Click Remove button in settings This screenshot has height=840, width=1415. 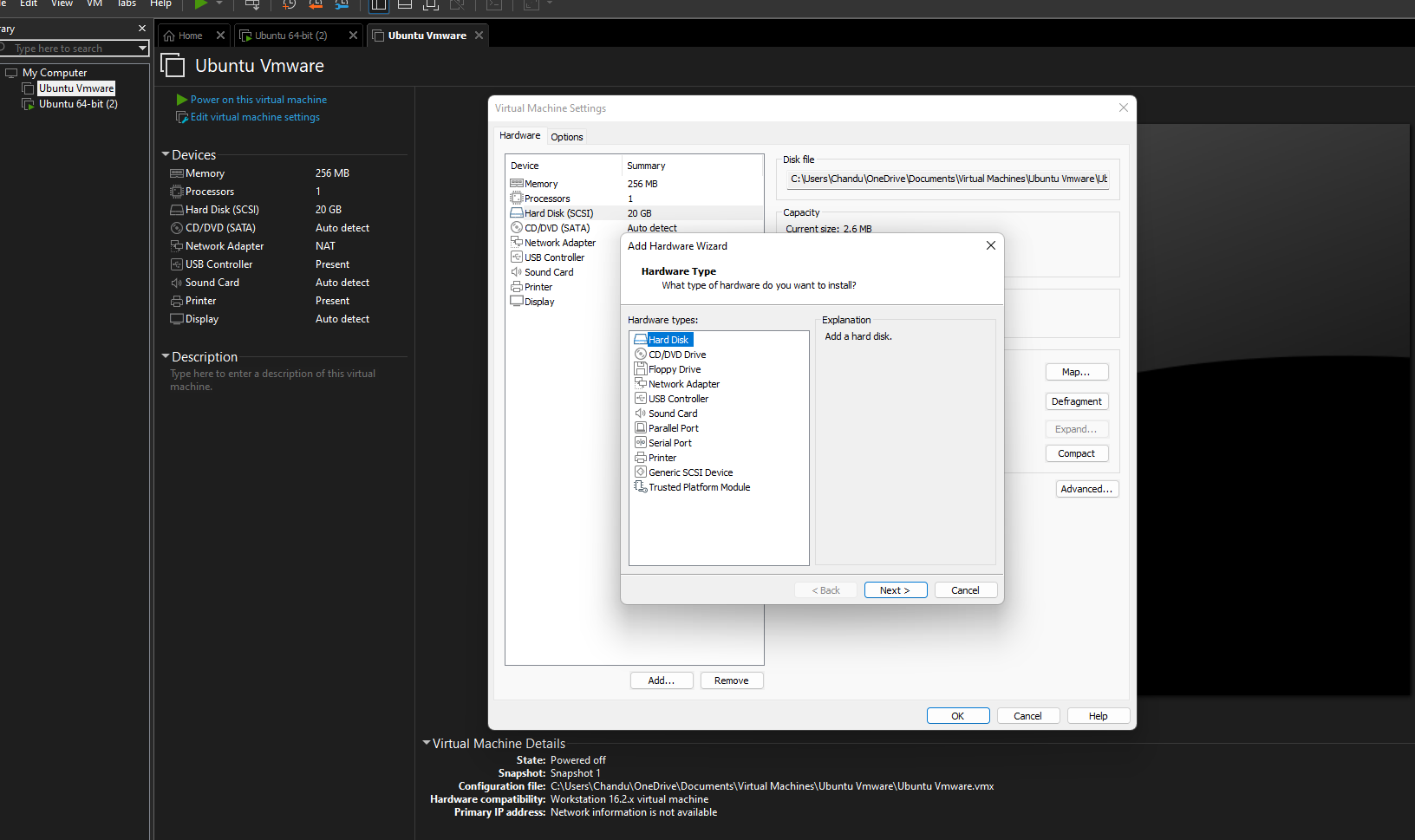(x=732, y=680)
